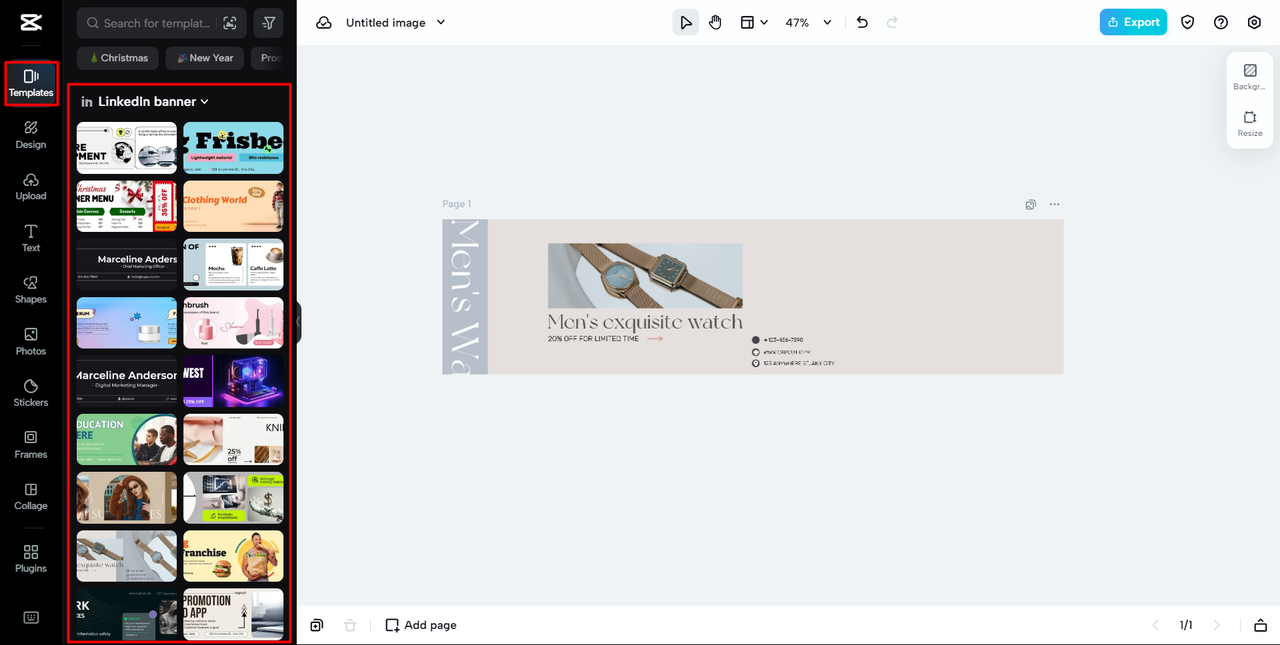The width and height of the screenshot is (1280, 645).
Task: Click the duplicate page icon in bottom bar
Action: [316, 625]
